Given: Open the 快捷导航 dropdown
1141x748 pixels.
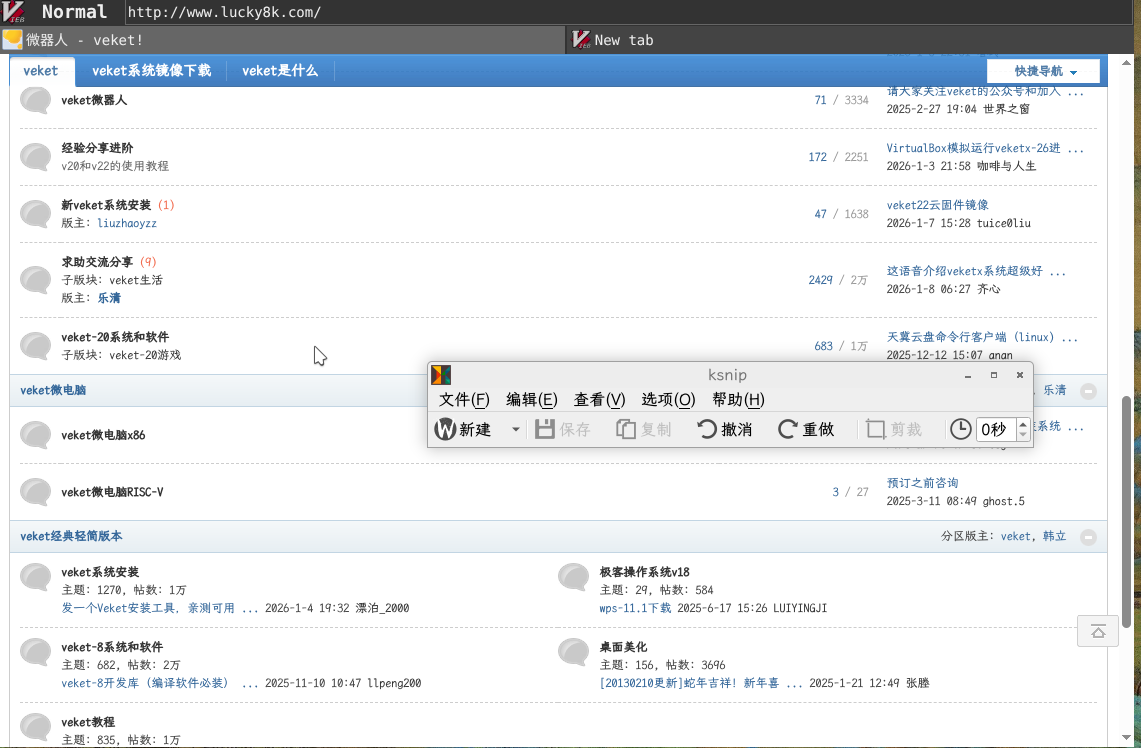Looking at the screenshot, I should (1043, 72).
